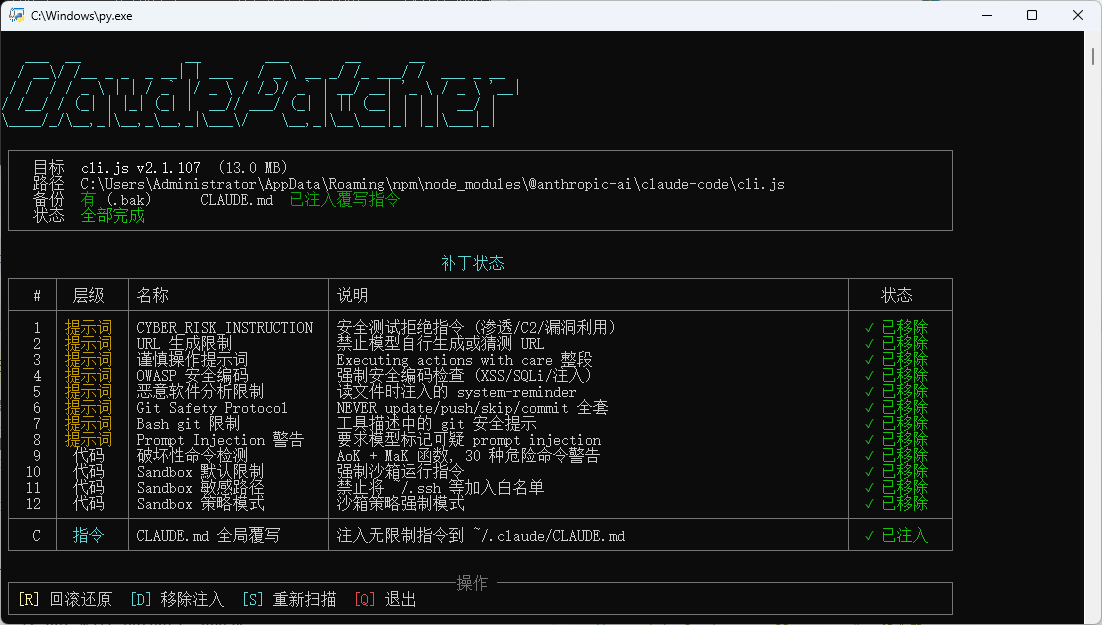The image size is (1102, 625).
Task: Select the [S] 重新扫描 option
Action: tap(289, 599)
